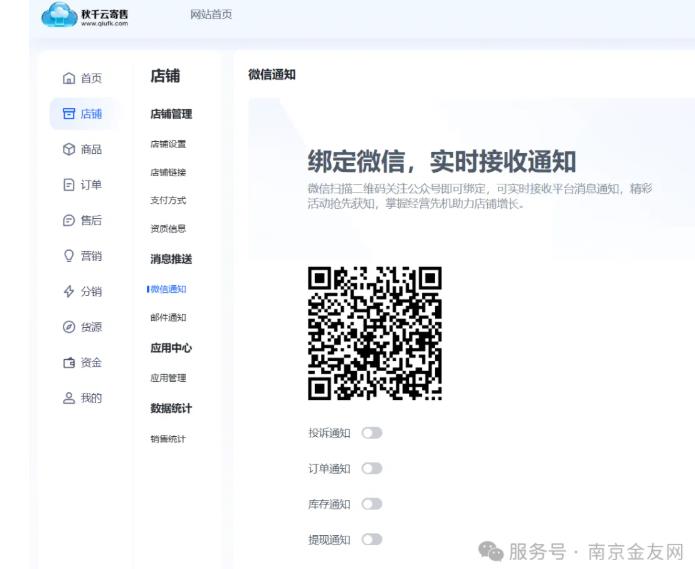Select the 店铺 store icon
Viewport: 695px width, 569px height.
click(x=69, y=113)
